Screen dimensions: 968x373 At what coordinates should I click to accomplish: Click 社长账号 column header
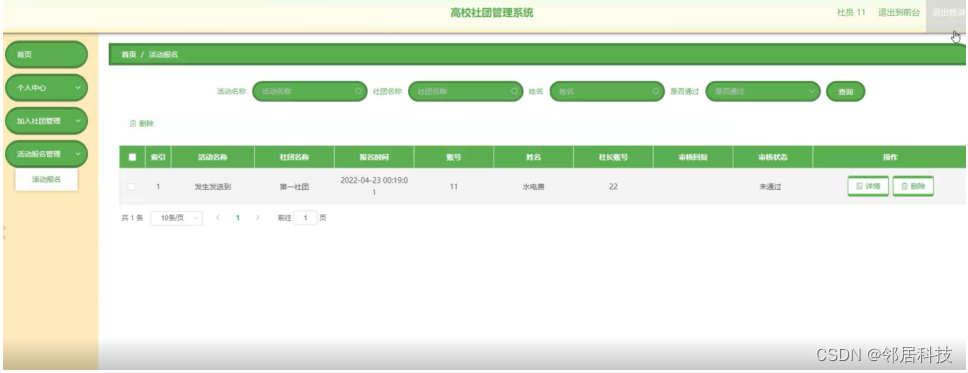[x=613, y=157]
